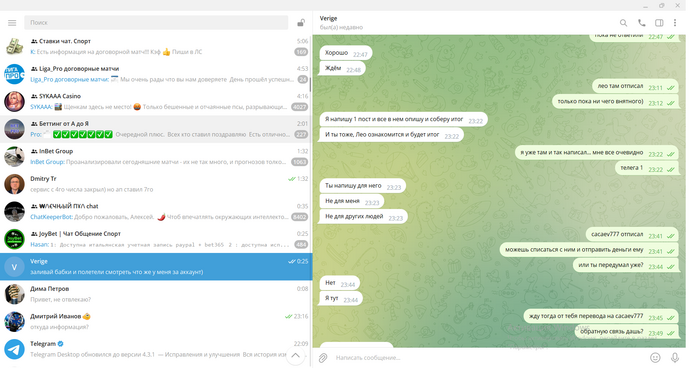Start a voice call with Verige

tap(642, 23)
